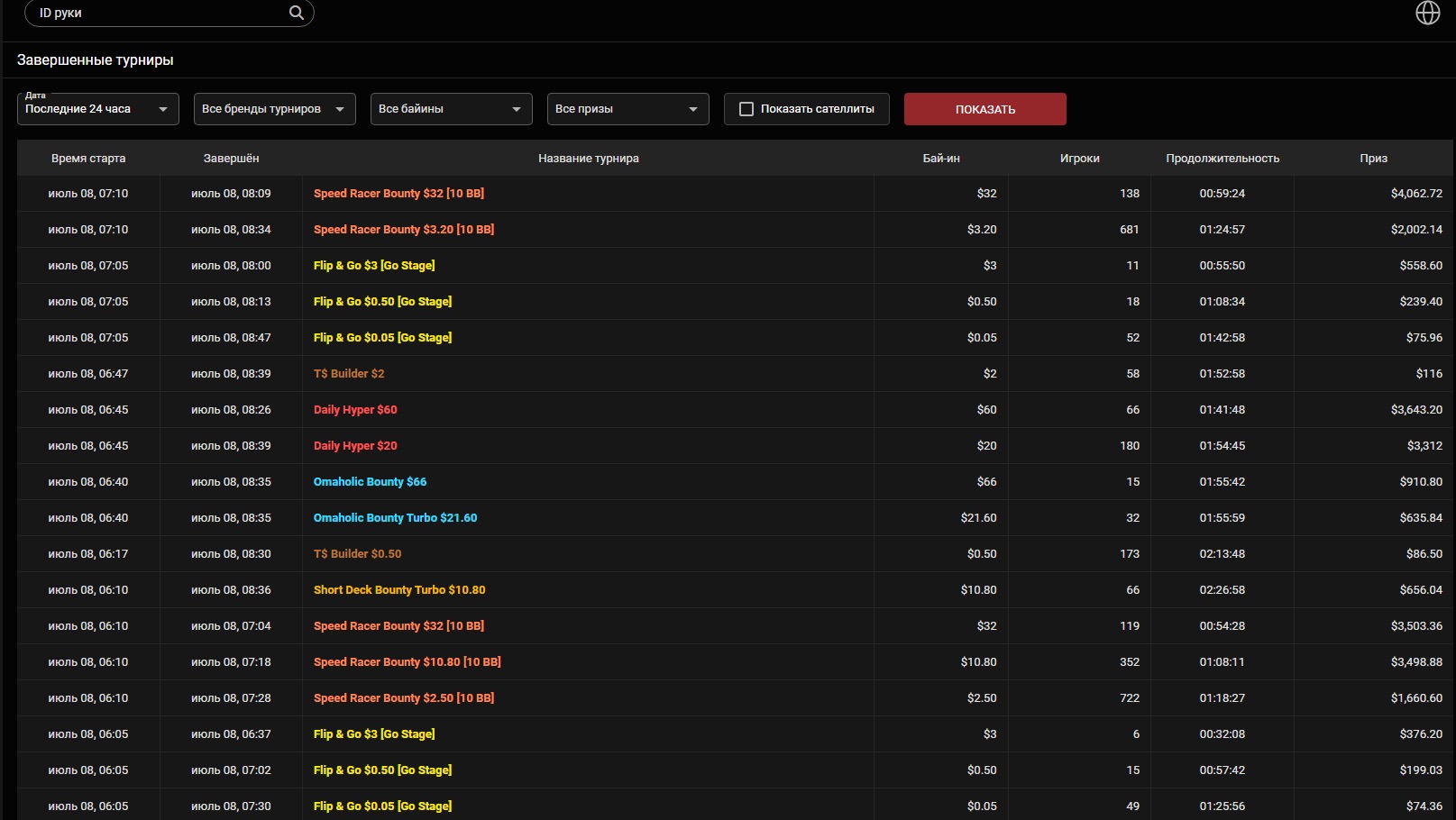The width and height of the screenshot is (1456, 820).
Task: Open Flip & Go $0.05 with 49 players
Action: 382,806
